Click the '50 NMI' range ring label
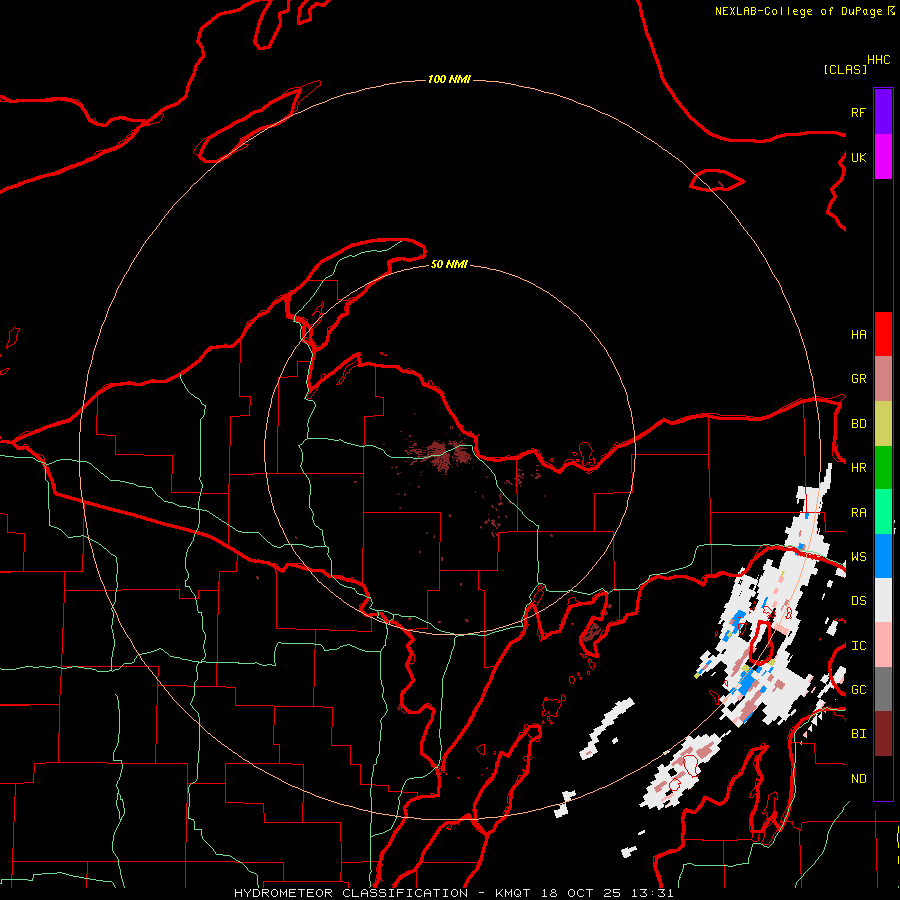 click(x=449, y=264)
